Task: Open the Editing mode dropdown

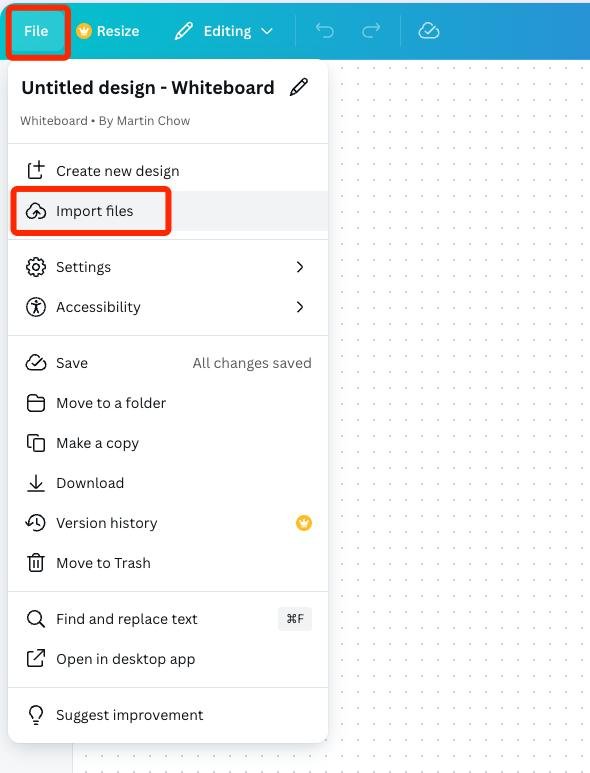Action: [224, 31]
